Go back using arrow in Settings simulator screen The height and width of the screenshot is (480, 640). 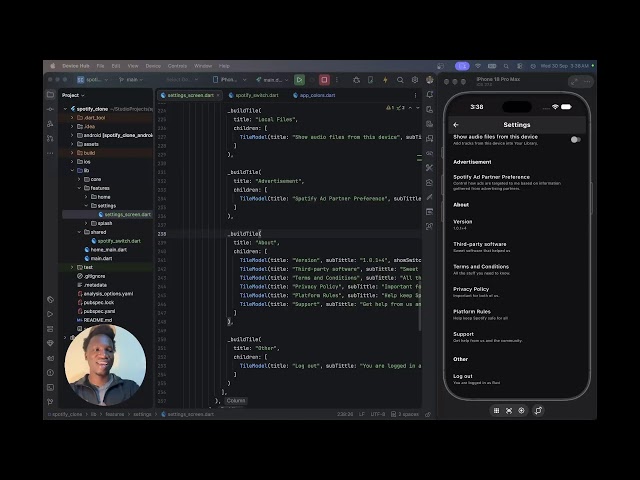coord(456,125)
